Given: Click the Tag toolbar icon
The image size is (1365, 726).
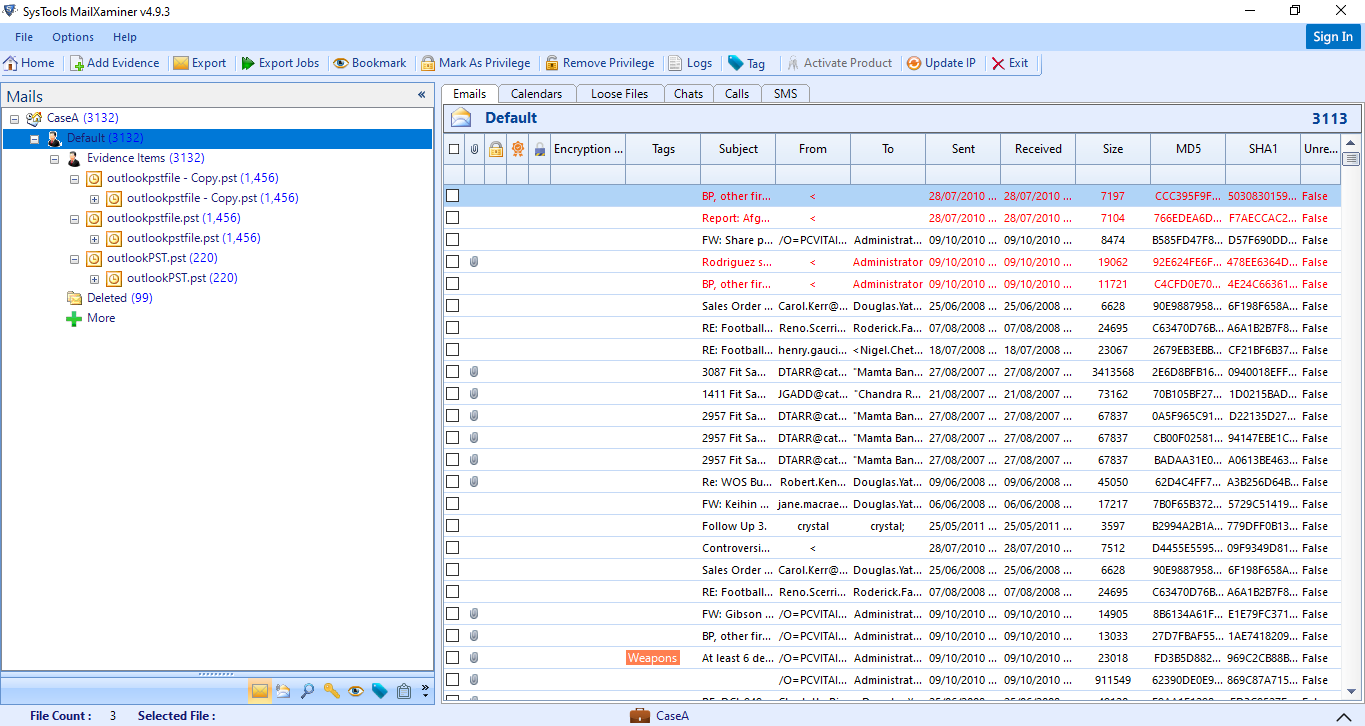Looking at the screenshot, I should click(736, 63).
